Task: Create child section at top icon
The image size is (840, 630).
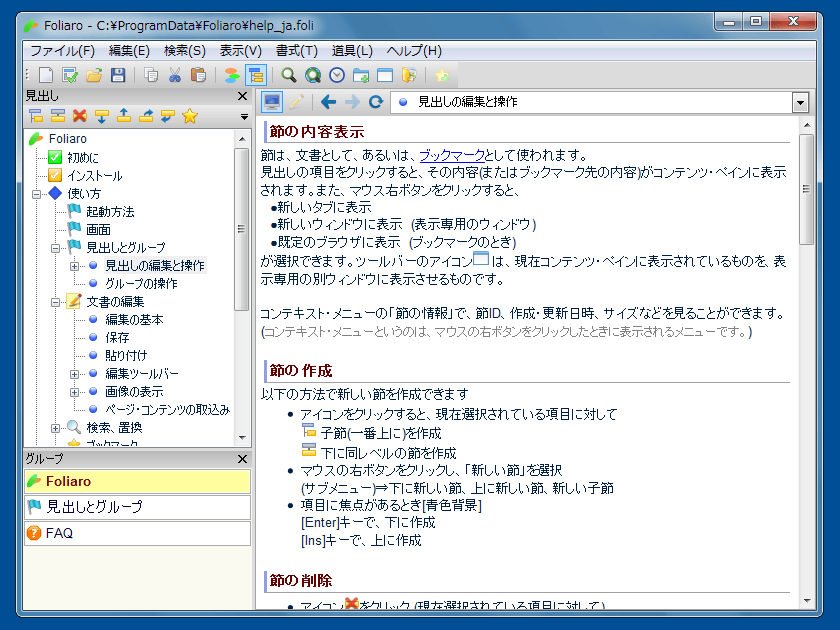Action: pyautogui.click(x=36, y=116)
